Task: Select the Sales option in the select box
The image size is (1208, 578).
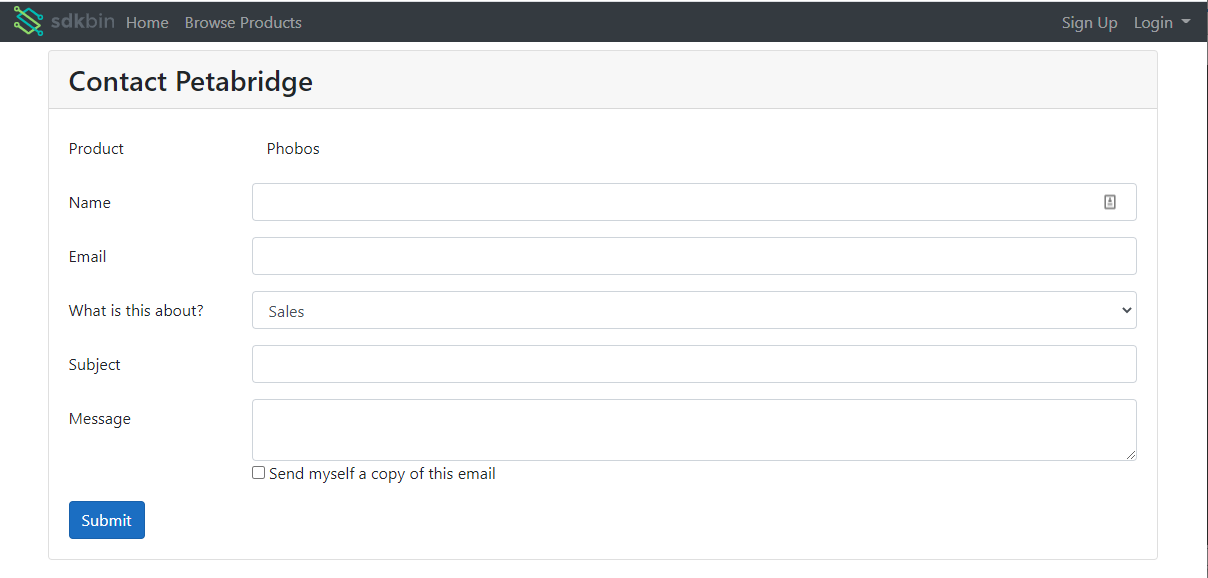Action: (x=286, y=311)
